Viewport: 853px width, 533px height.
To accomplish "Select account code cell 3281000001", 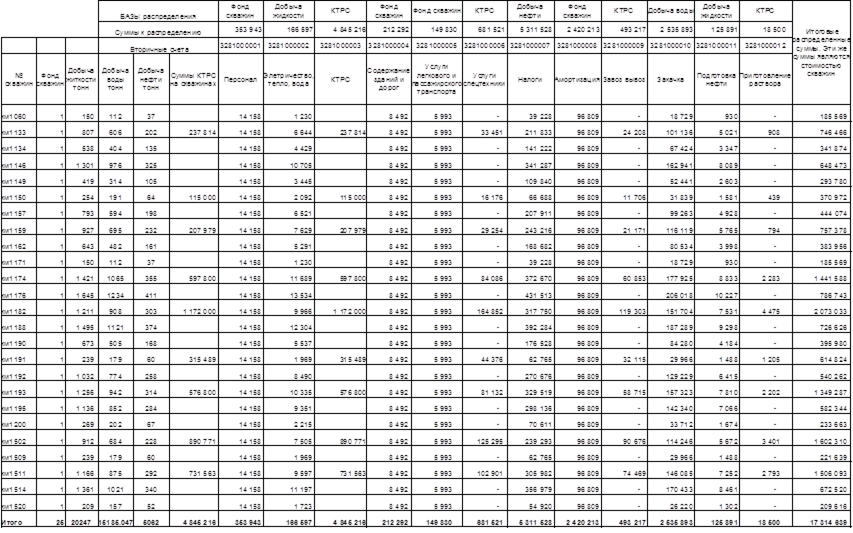I will point(240,46).
